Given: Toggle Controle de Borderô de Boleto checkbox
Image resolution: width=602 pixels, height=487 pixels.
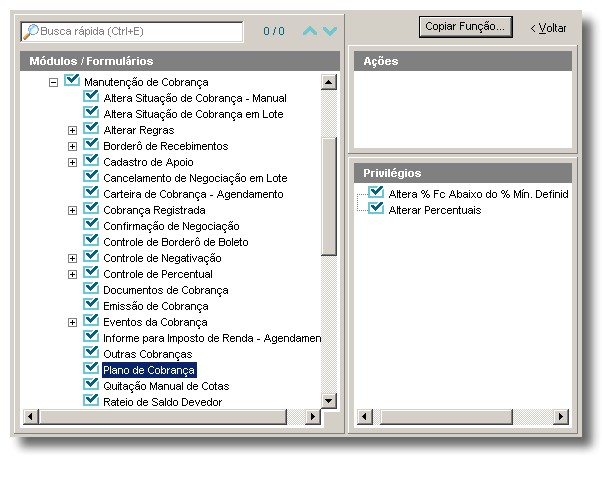Looking at the screenshot, I should tap(91, 240).
